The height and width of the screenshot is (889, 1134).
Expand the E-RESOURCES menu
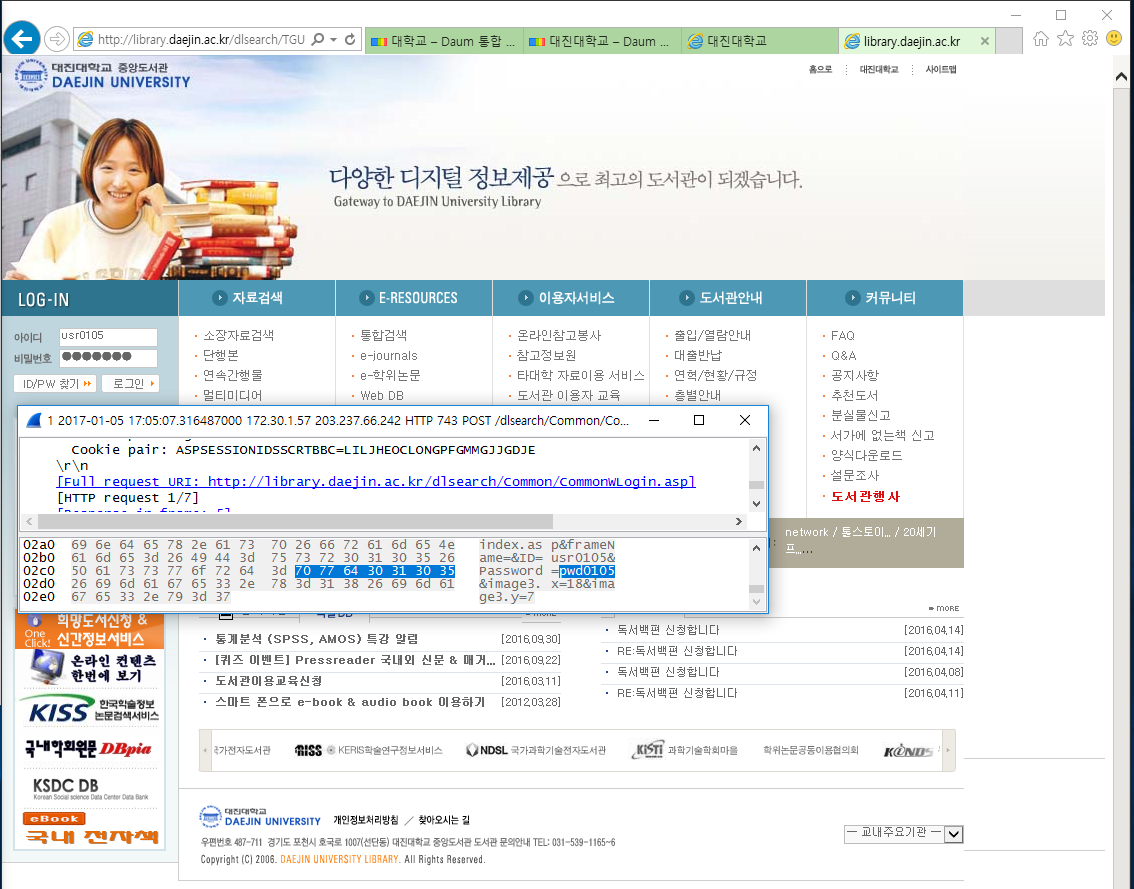point(414,298)
